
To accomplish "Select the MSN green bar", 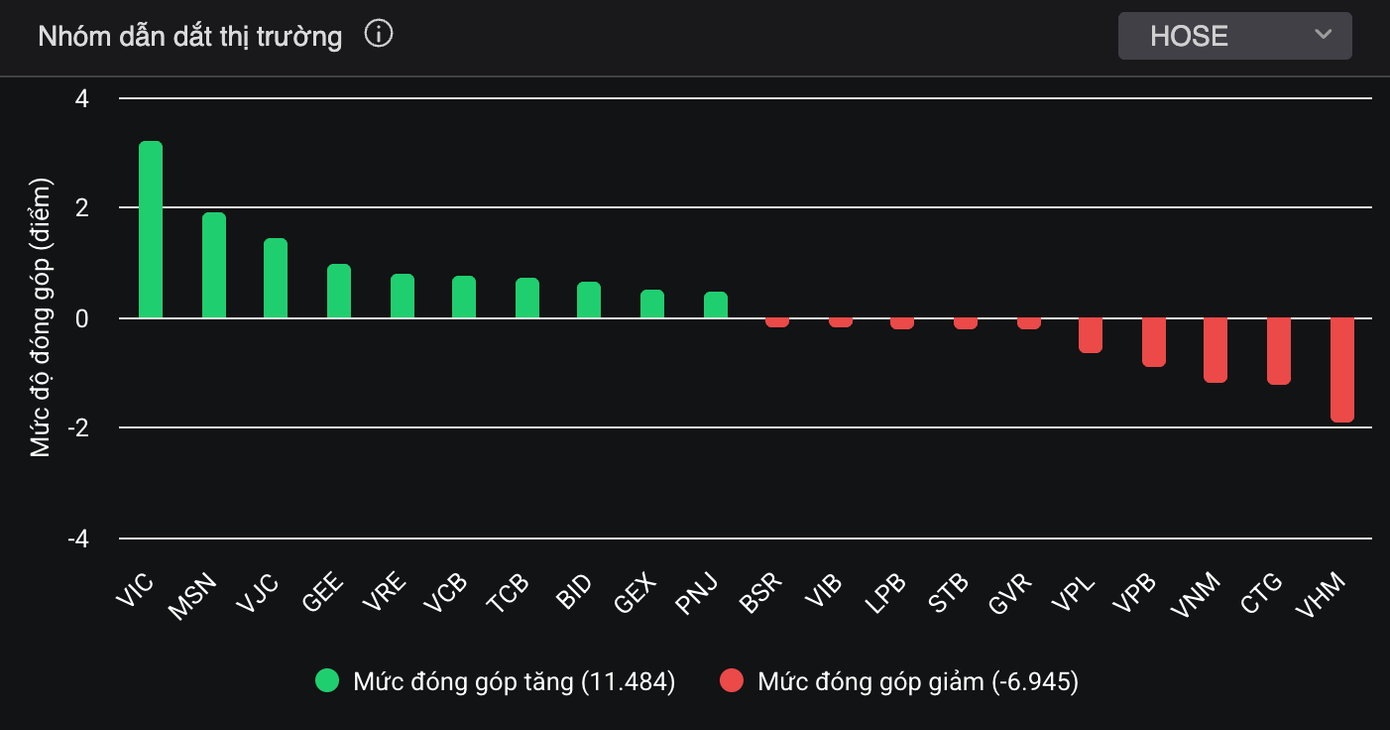I will [214, 265].
